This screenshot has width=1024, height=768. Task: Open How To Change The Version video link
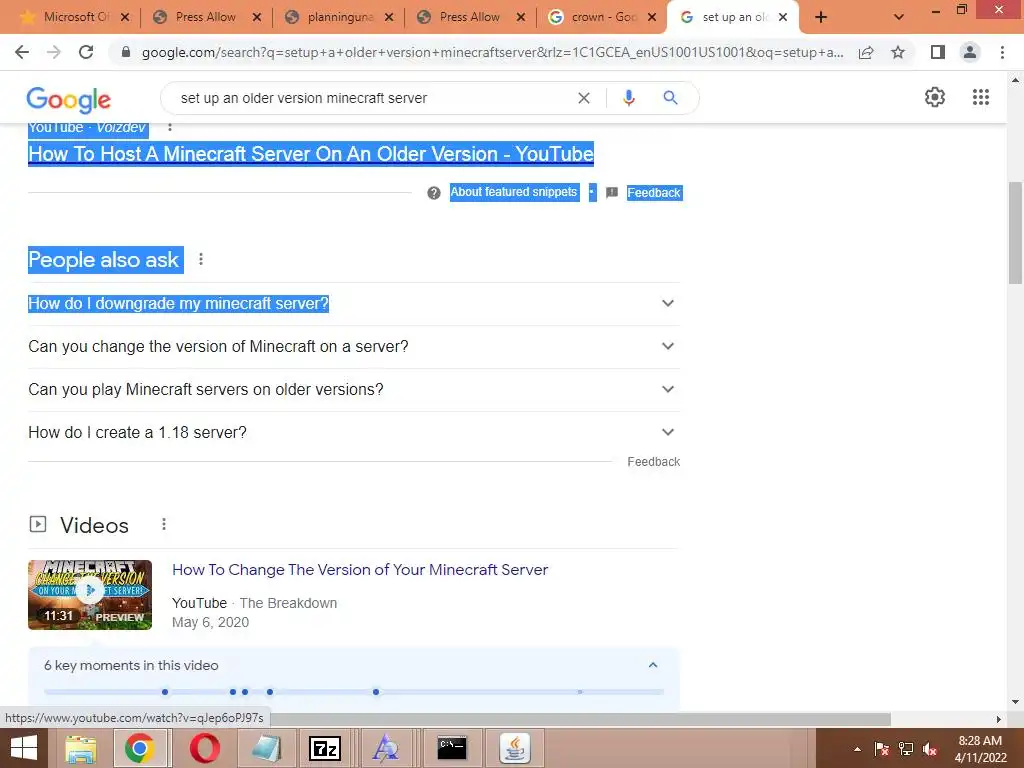click(x=360, y=569)
